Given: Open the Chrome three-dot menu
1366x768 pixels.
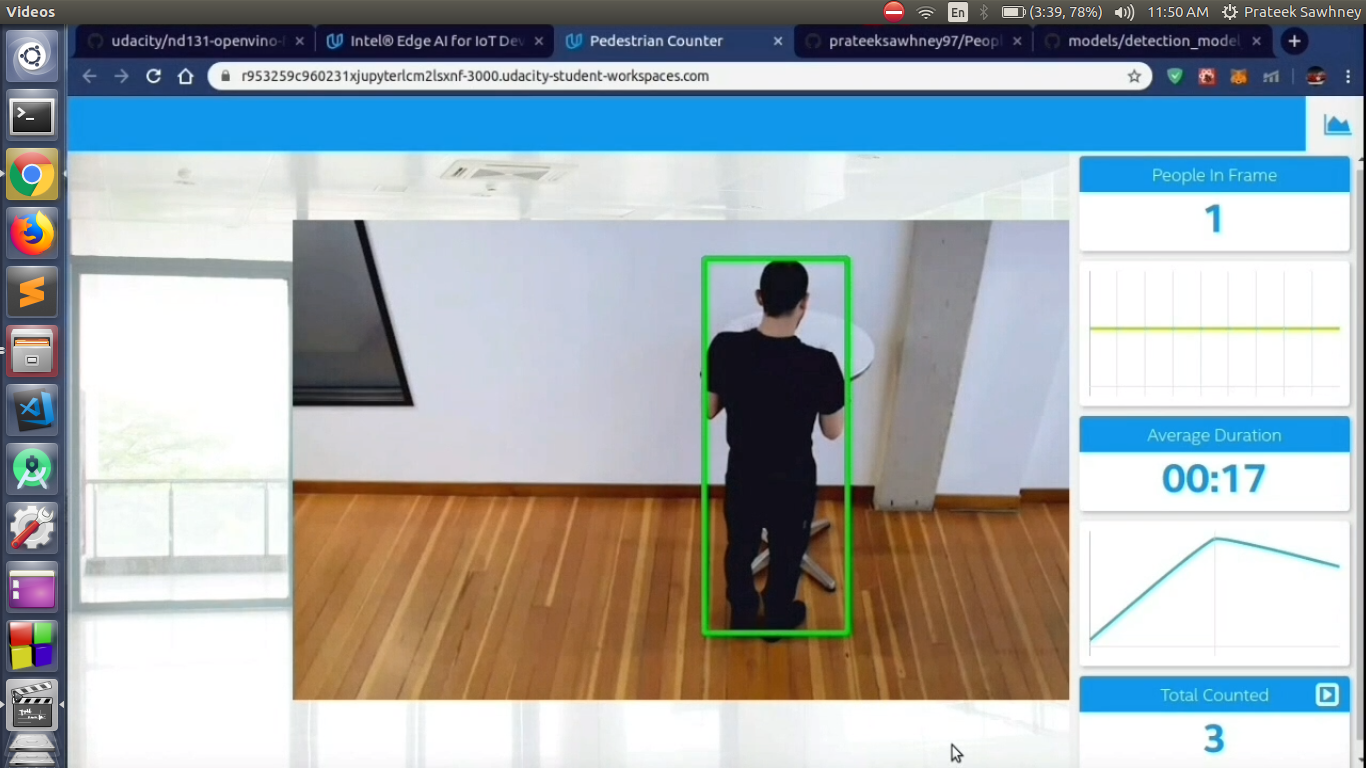Looking at the screenshot, I should coord(1348,76).
